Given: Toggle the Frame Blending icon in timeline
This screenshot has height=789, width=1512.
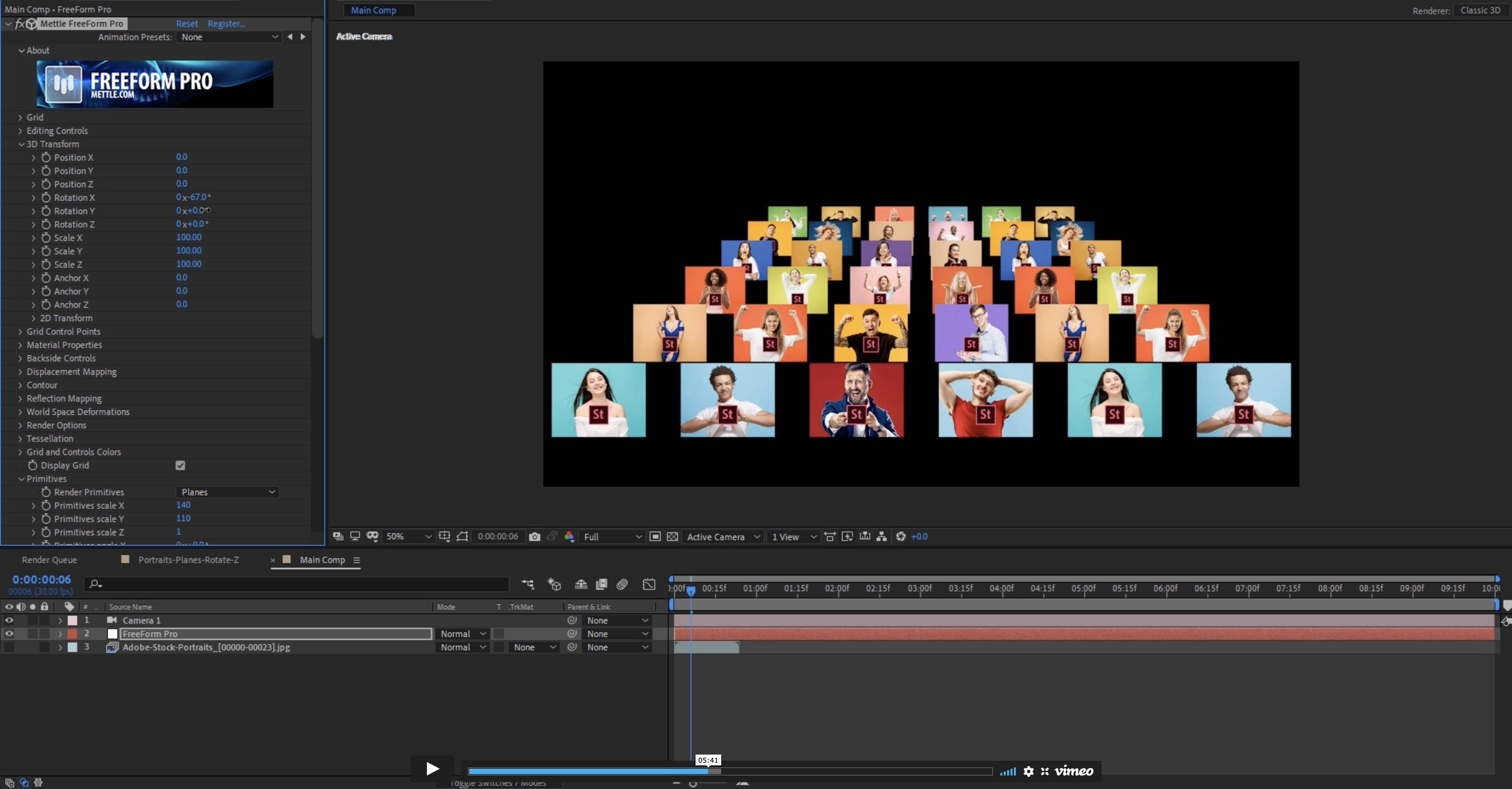Looking at the screenshot, I should [x=602, y=584].
